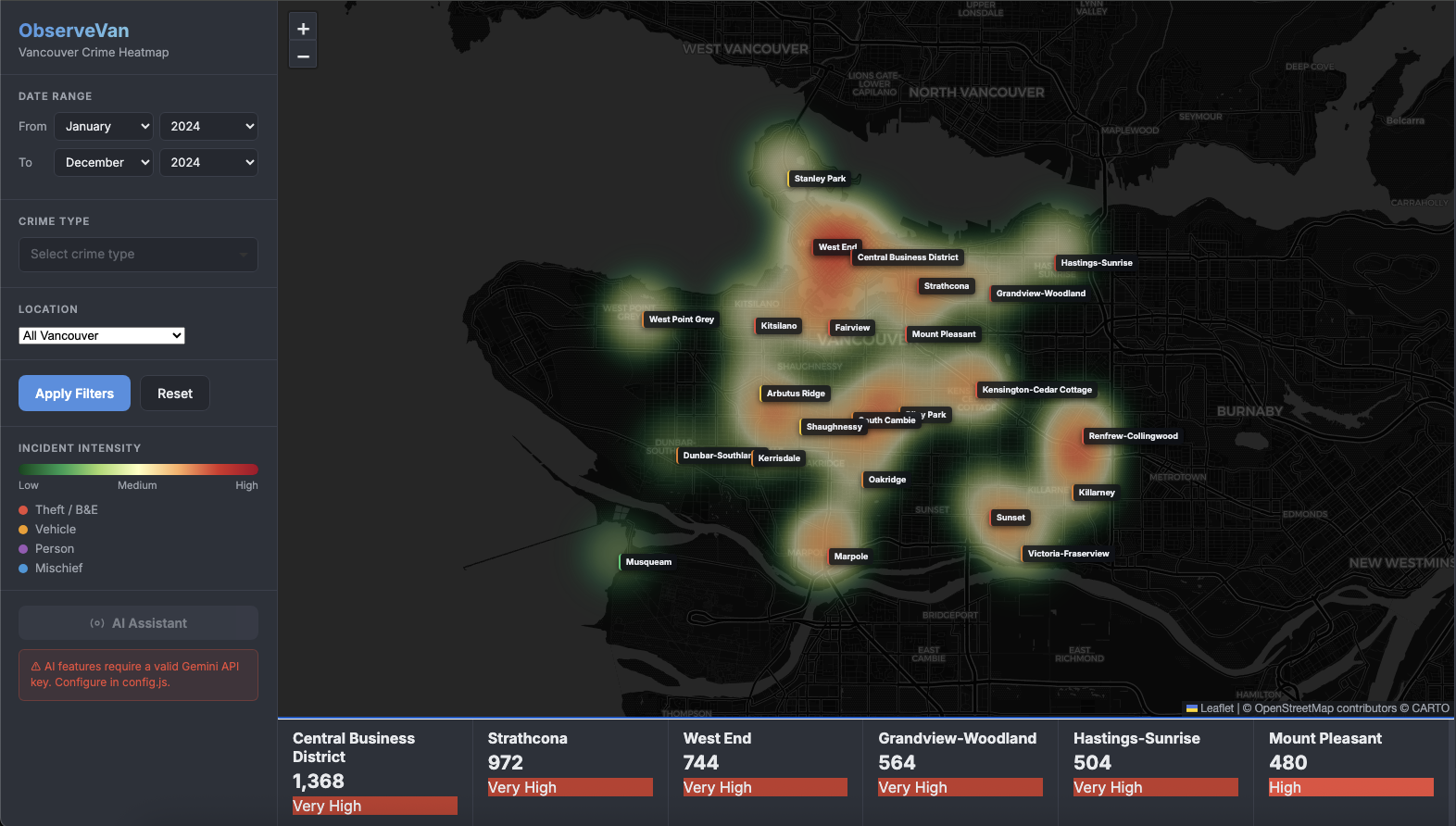Click the Select crime type field

[x=138, y=255]
